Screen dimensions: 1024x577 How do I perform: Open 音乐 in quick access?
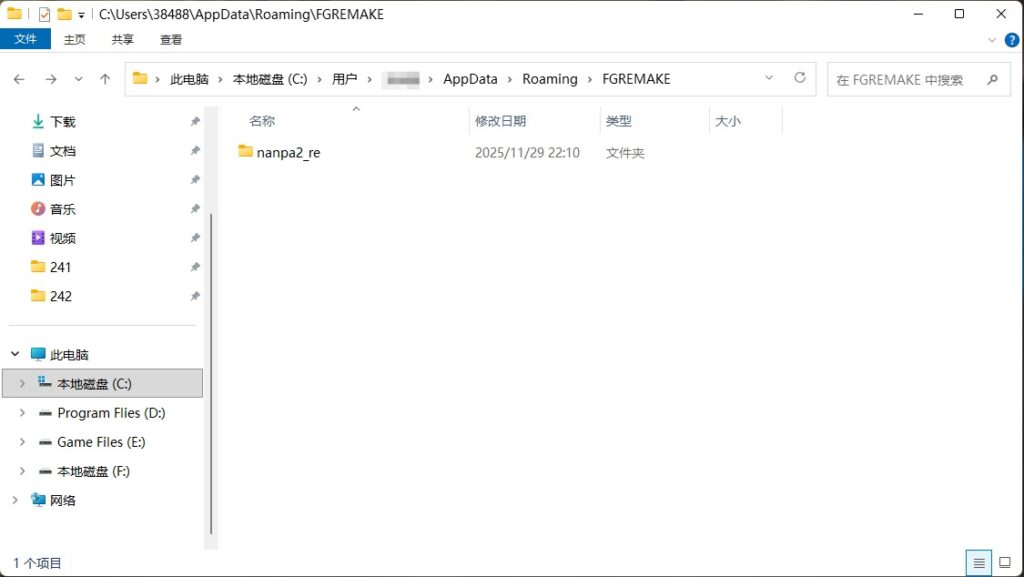(63, 209)
